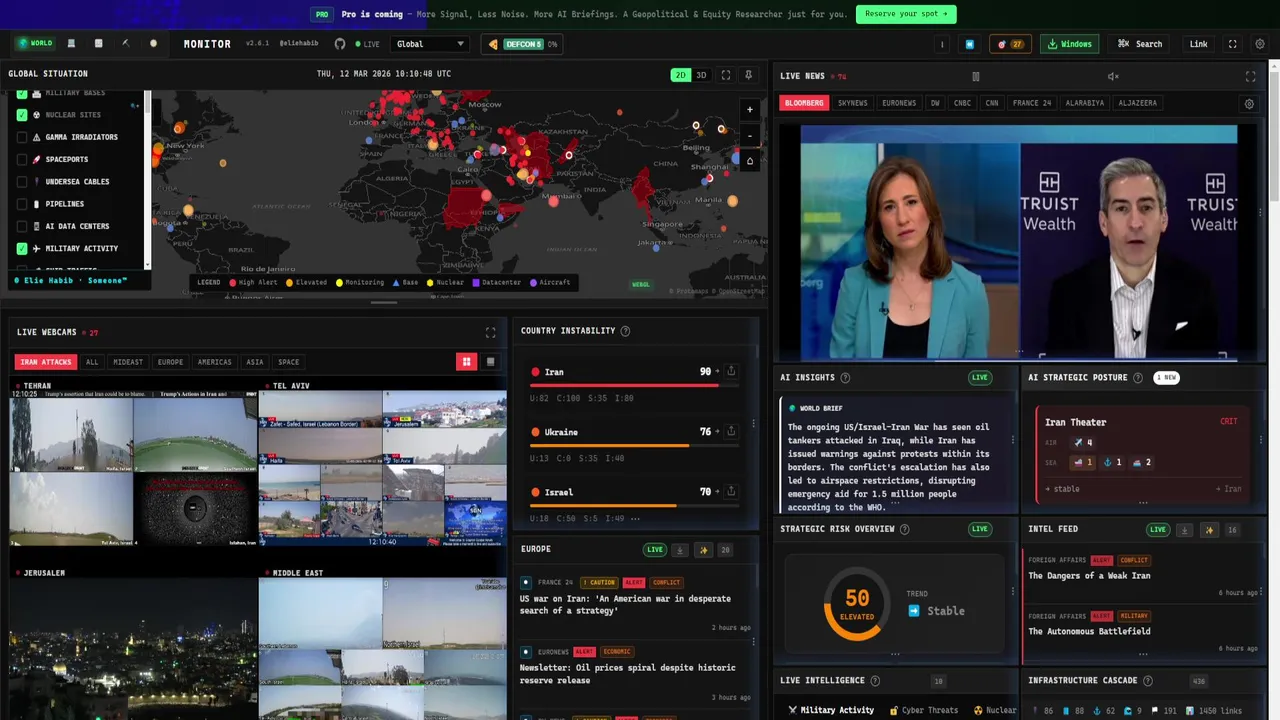
Task: Share the Israel instability score
Action: tap(731, 491)
